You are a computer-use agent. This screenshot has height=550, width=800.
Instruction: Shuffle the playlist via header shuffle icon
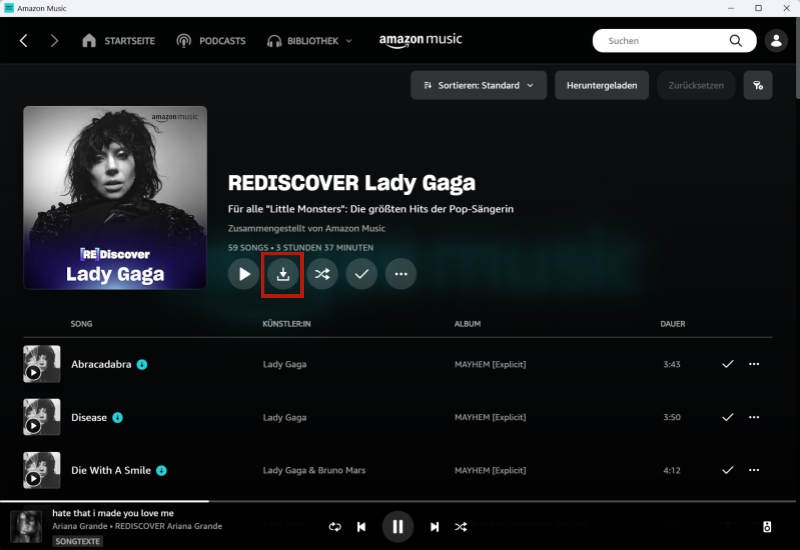click(x=322, y=274)
